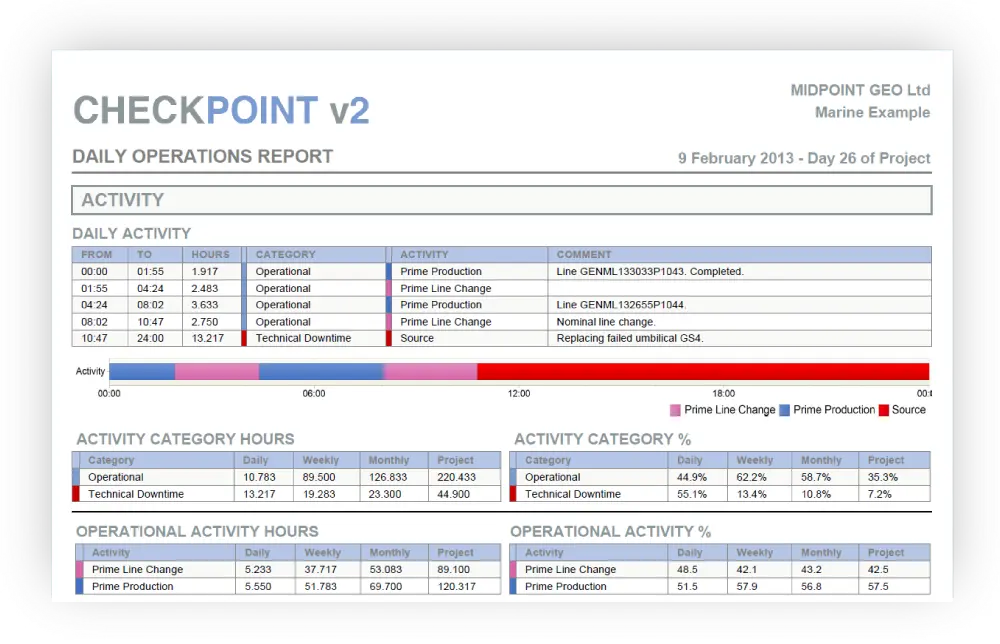Click the pink Prime Line Change legend swatch
The height and width of the screenshot is (644, 1000).
pos(675,410)
